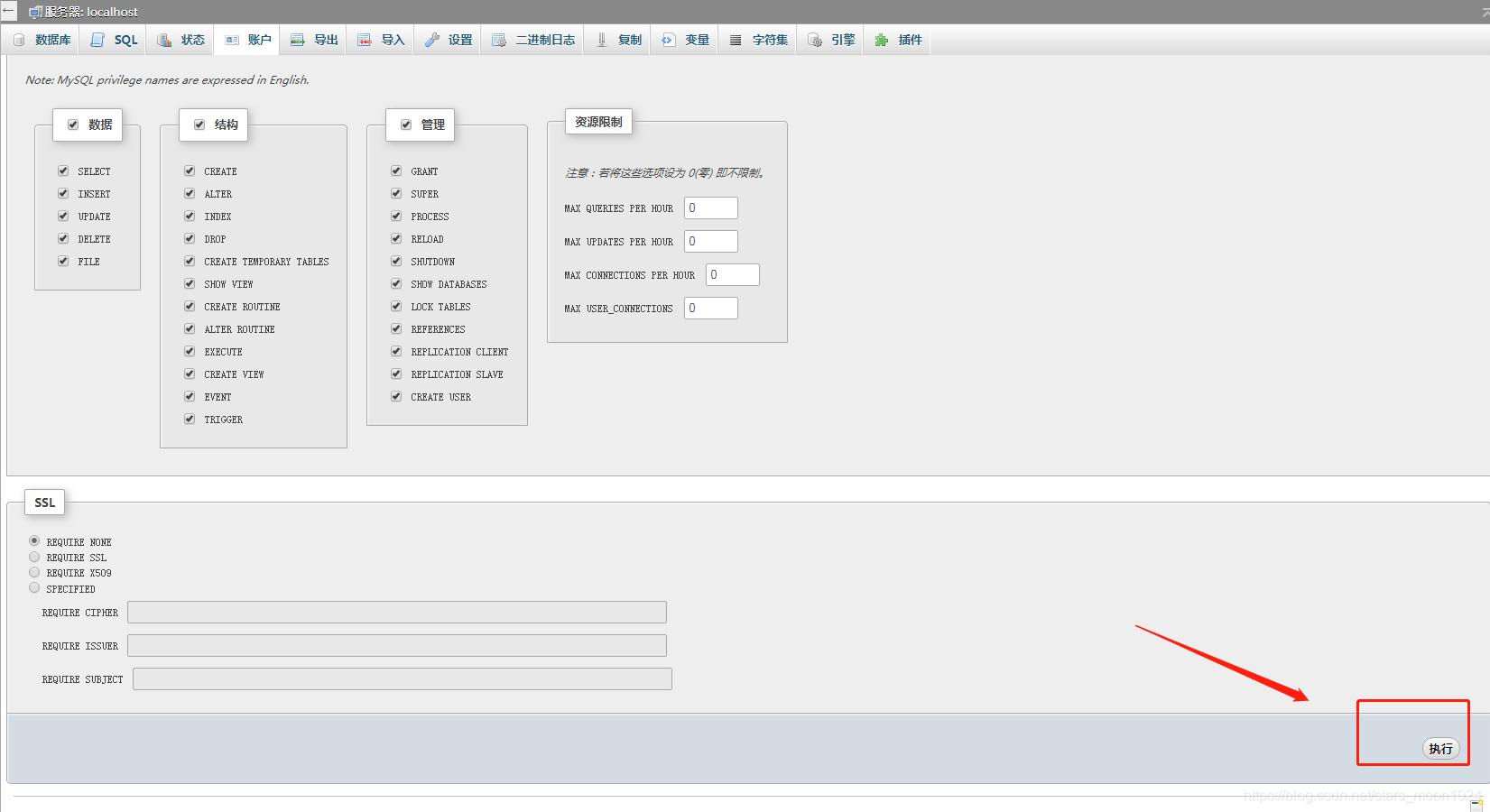Uncheck the DROP privilege
Screen dimensions: 1490x812
click(190, 238)
